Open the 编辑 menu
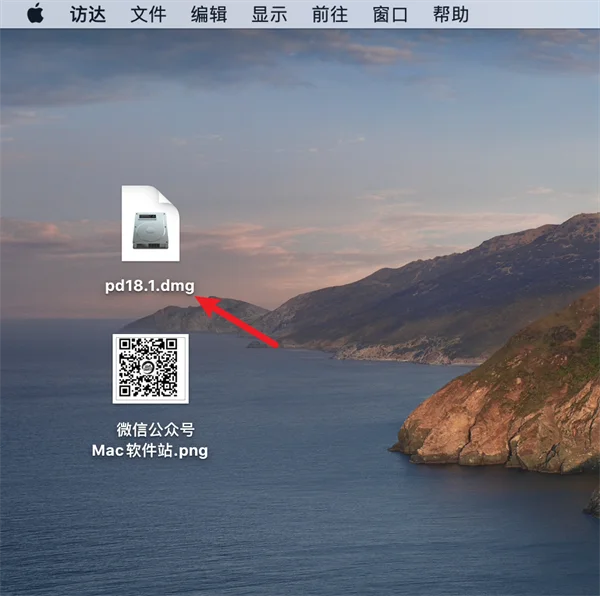This screenshot has width=600, height=596. (x=209, y=15)
